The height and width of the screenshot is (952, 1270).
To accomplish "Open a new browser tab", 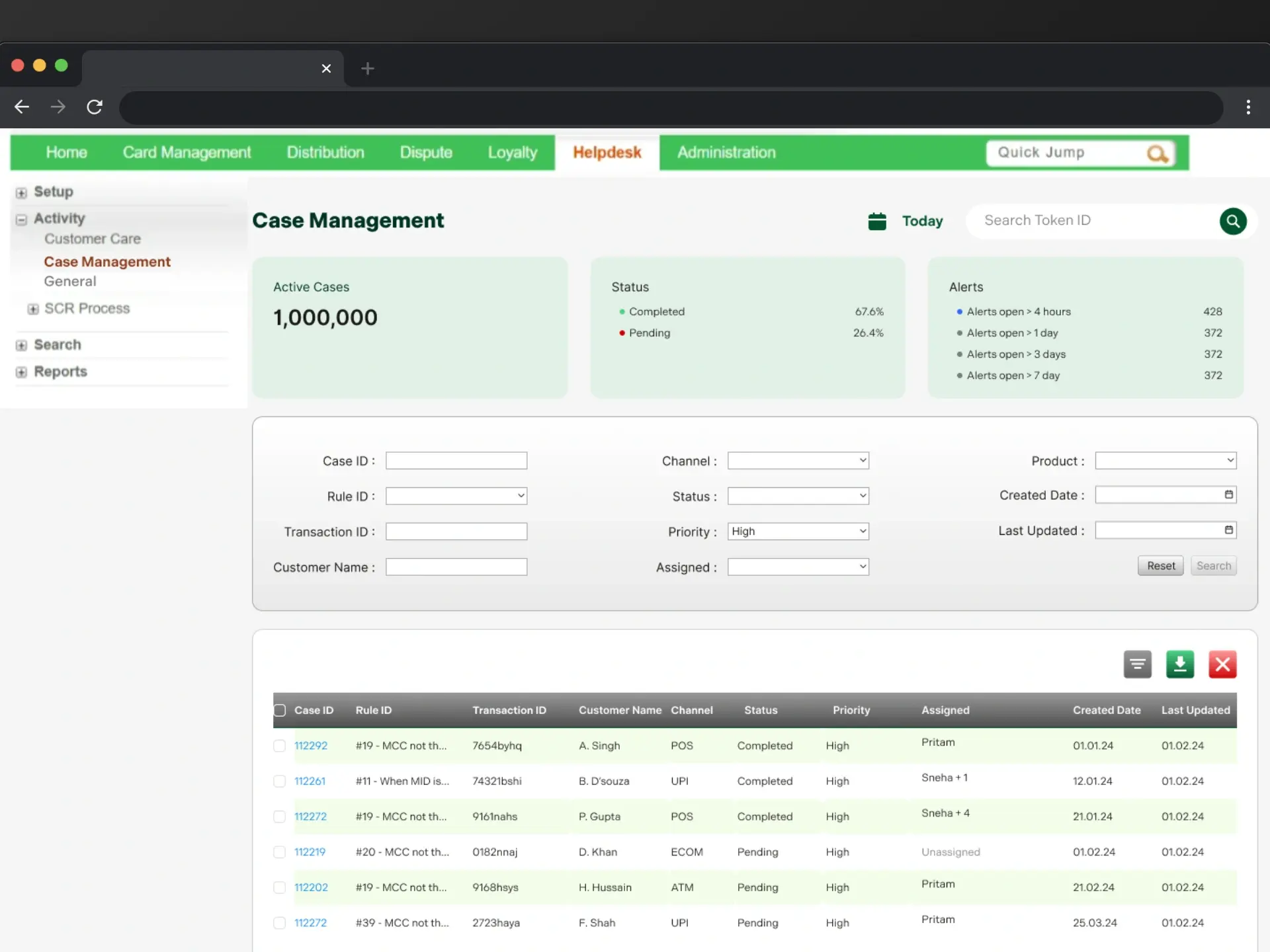I will [x=368, y=68].
